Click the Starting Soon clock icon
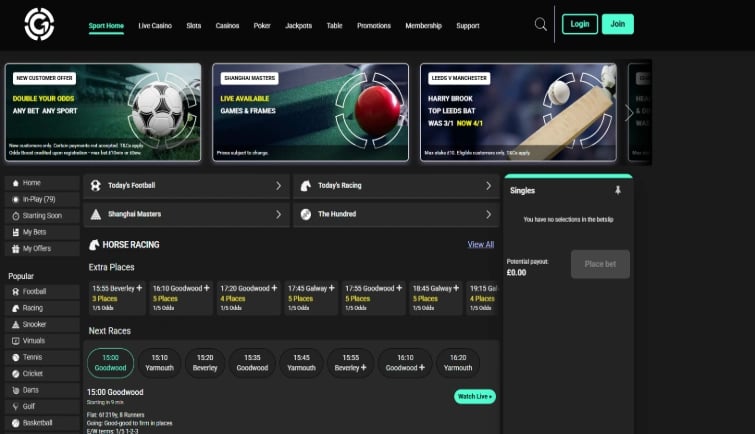 pos(15,216)
